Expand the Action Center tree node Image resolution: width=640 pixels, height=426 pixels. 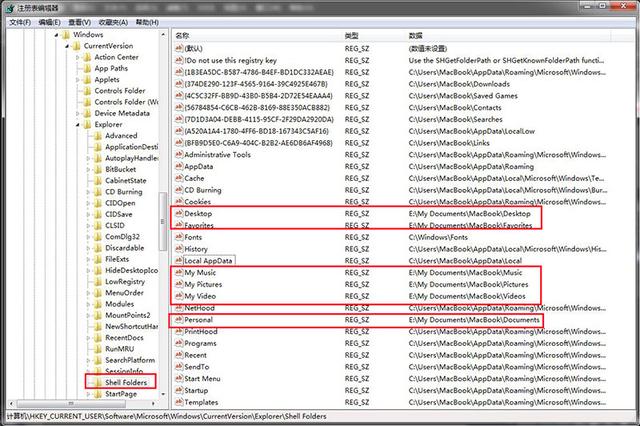(x=78, y=58)
